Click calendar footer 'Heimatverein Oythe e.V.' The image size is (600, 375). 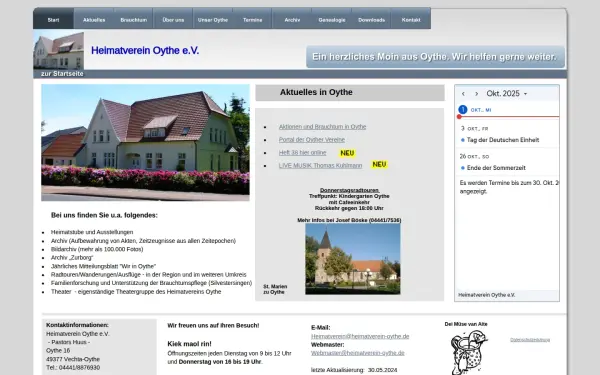coord(486,295)
